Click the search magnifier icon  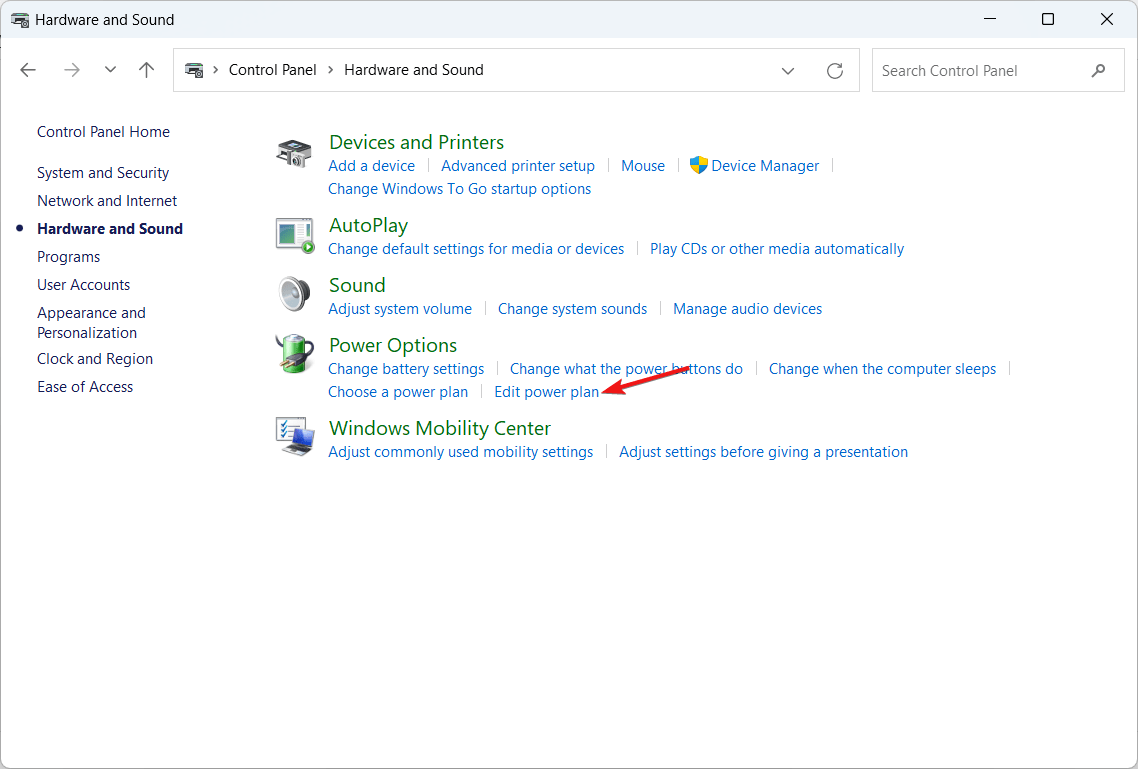click(1098, 70)
